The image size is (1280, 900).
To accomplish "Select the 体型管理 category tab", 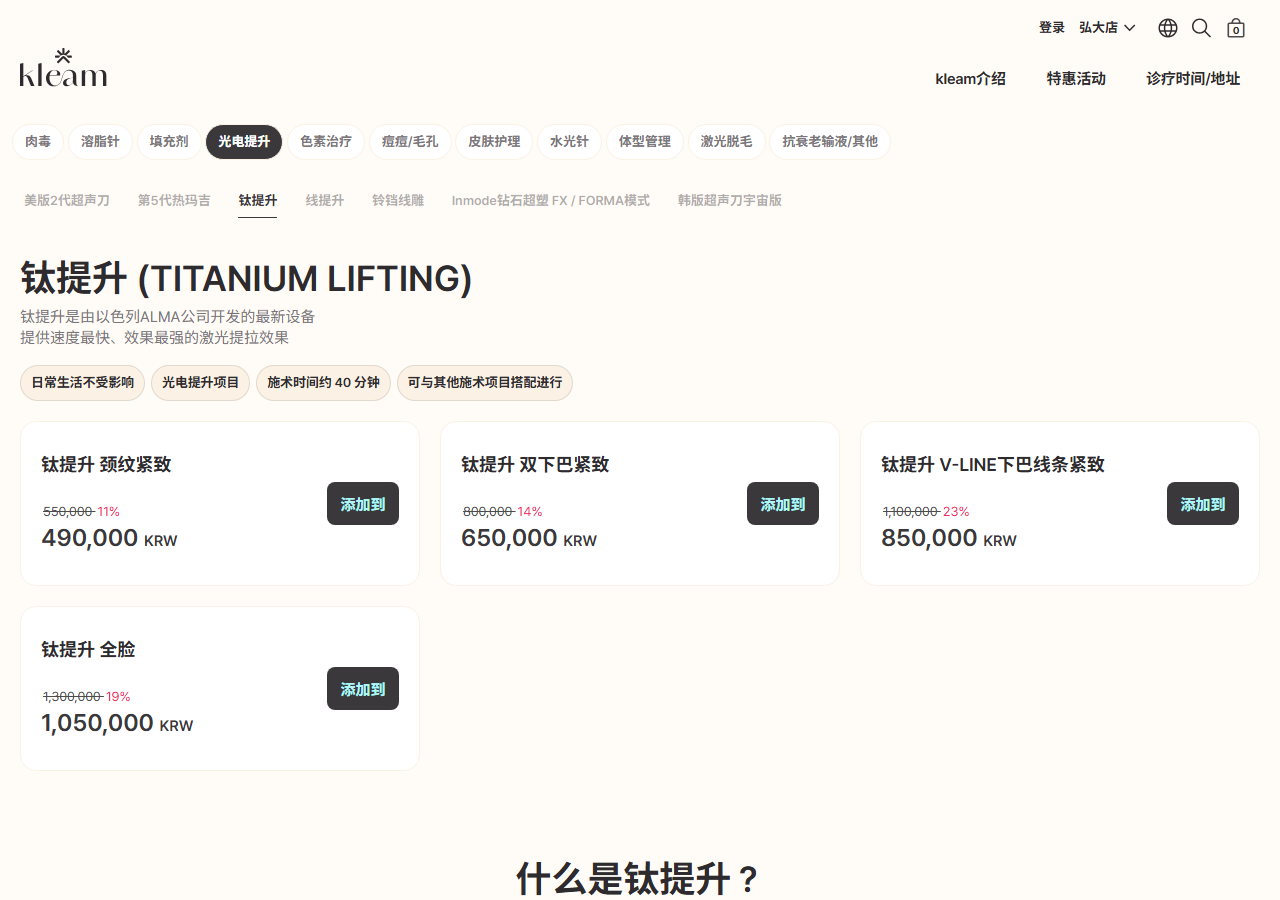I will pos(645,142).
